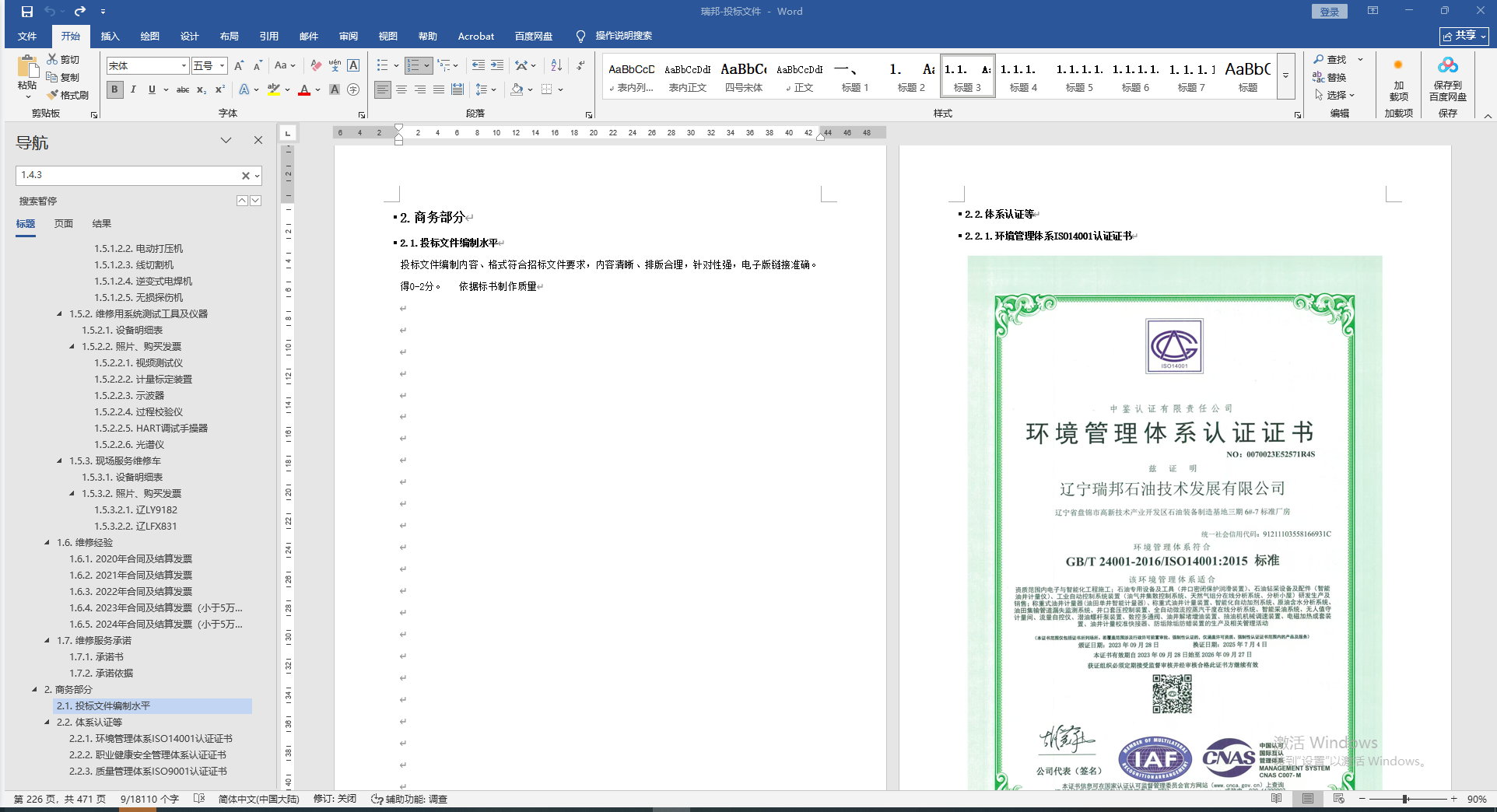Click the Redo arrow in quick access toolbar
Image resolution: width=1497 pixels, height=812 pixels.
(x=79, y=12)
